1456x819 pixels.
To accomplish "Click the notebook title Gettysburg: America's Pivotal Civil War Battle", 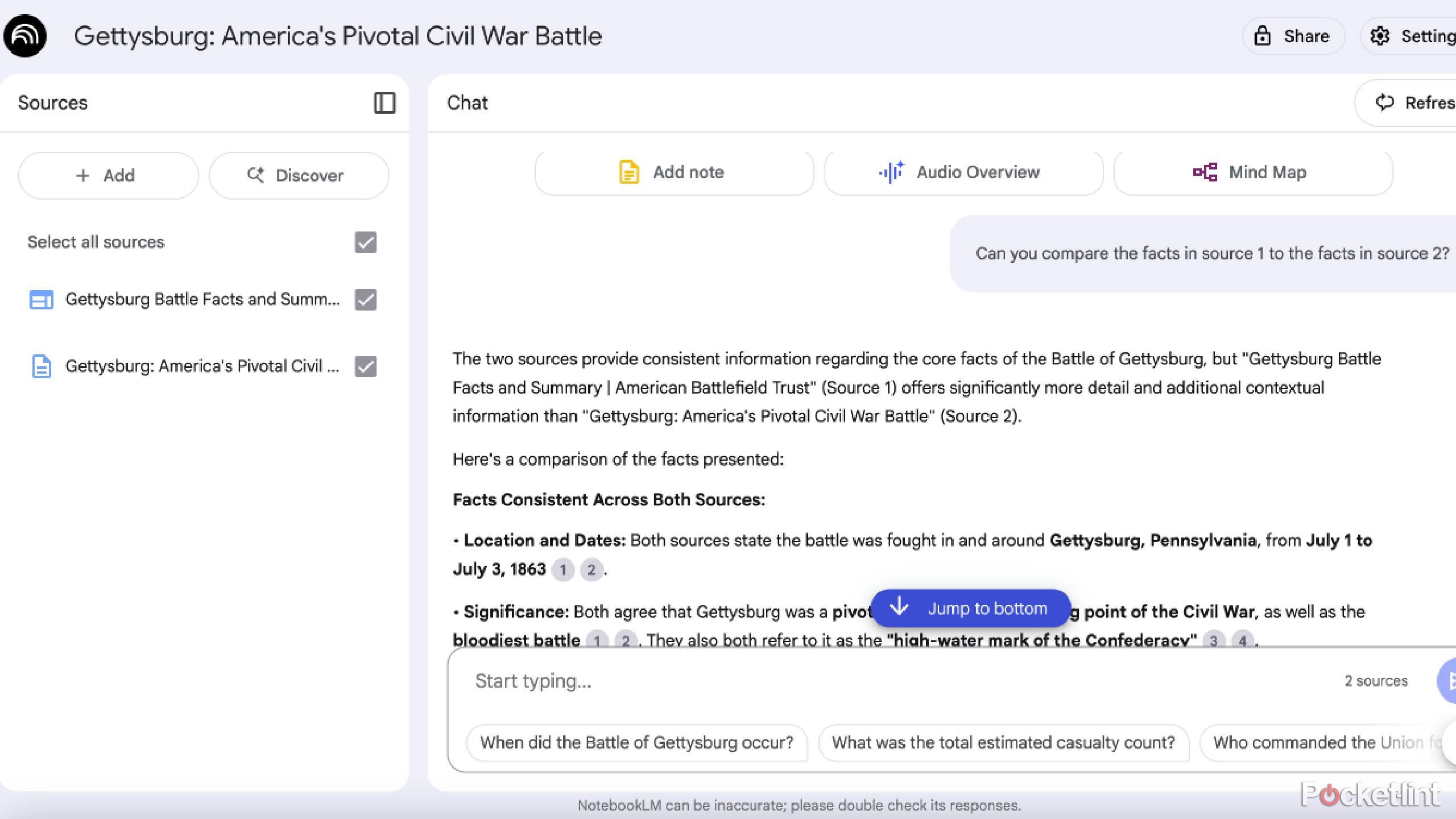I will click(338, 36).
